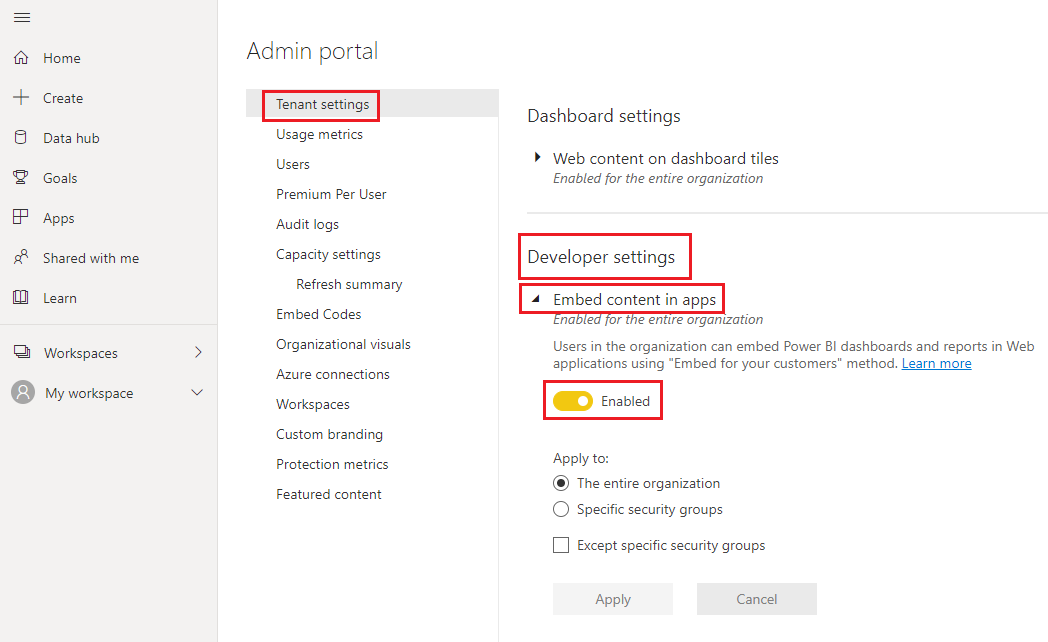Open the Learn more link
1048x642 pixels.
(x=936, y=363)
